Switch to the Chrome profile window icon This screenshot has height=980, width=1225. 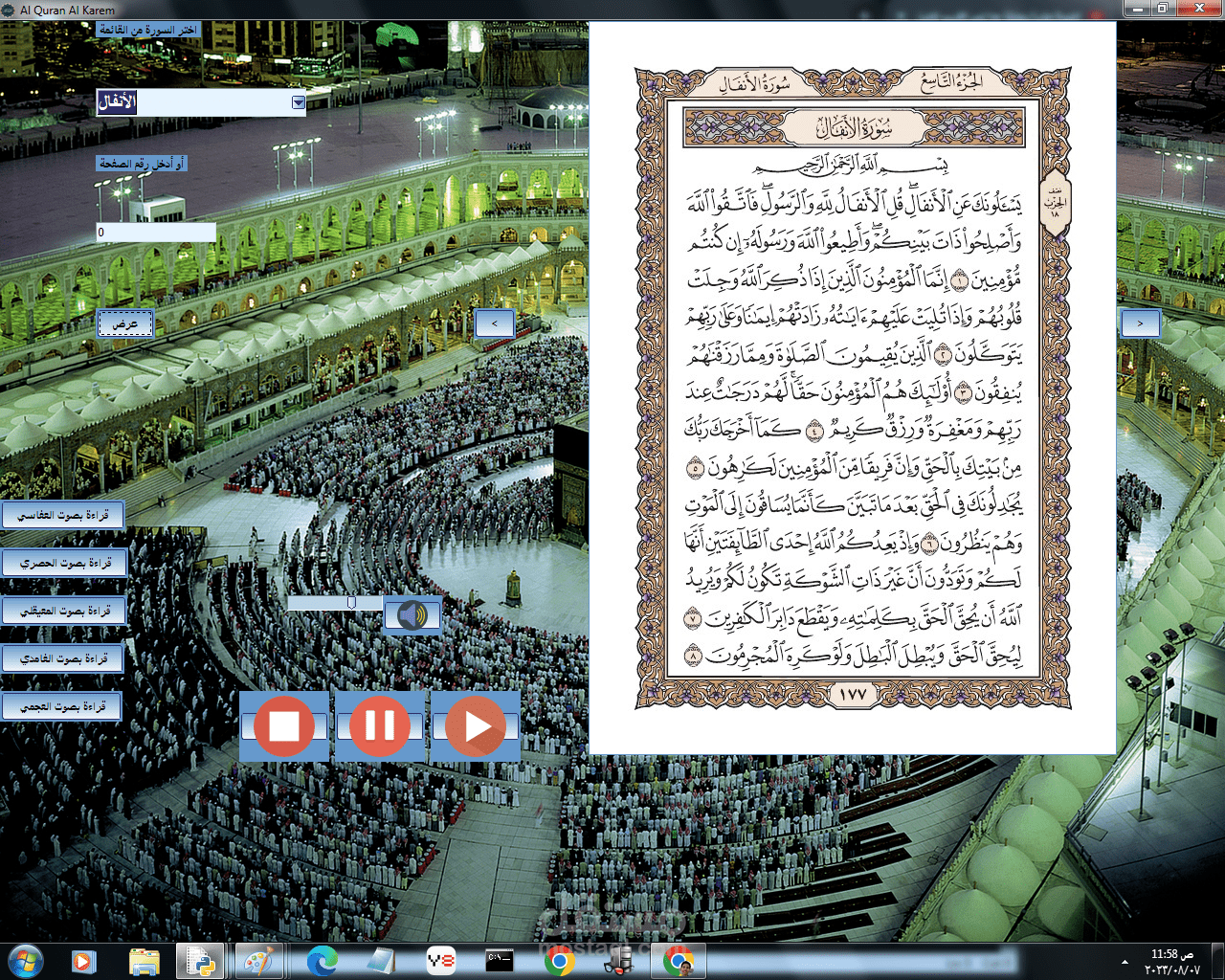tap(680, 961)
